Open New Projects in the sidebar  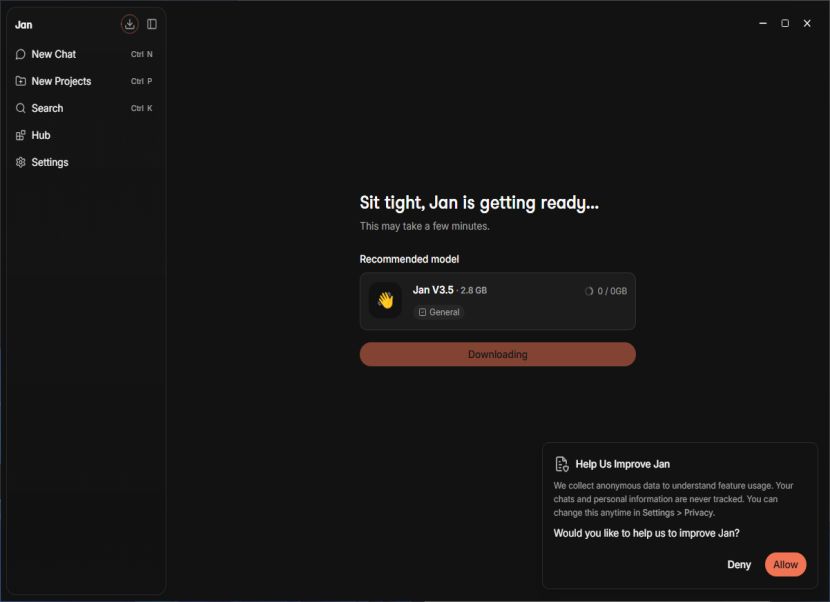pos(85,81)
